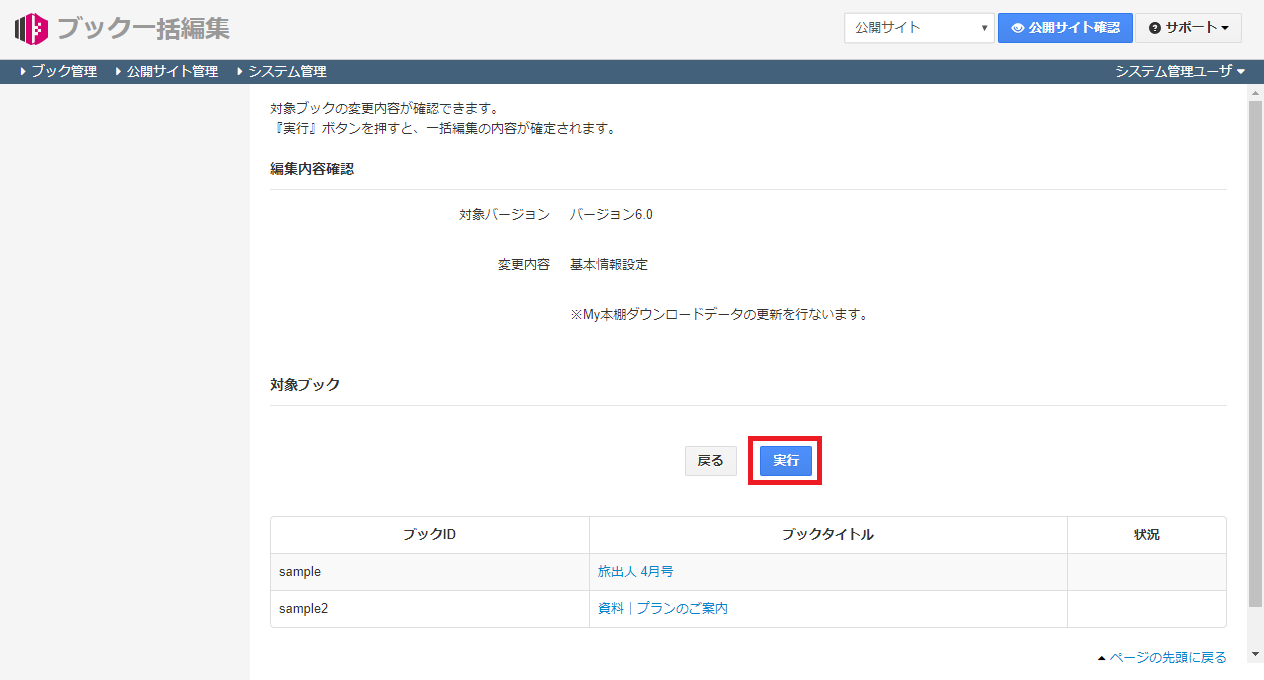Click the 対象ブック section heading

(x=305, y=385)
